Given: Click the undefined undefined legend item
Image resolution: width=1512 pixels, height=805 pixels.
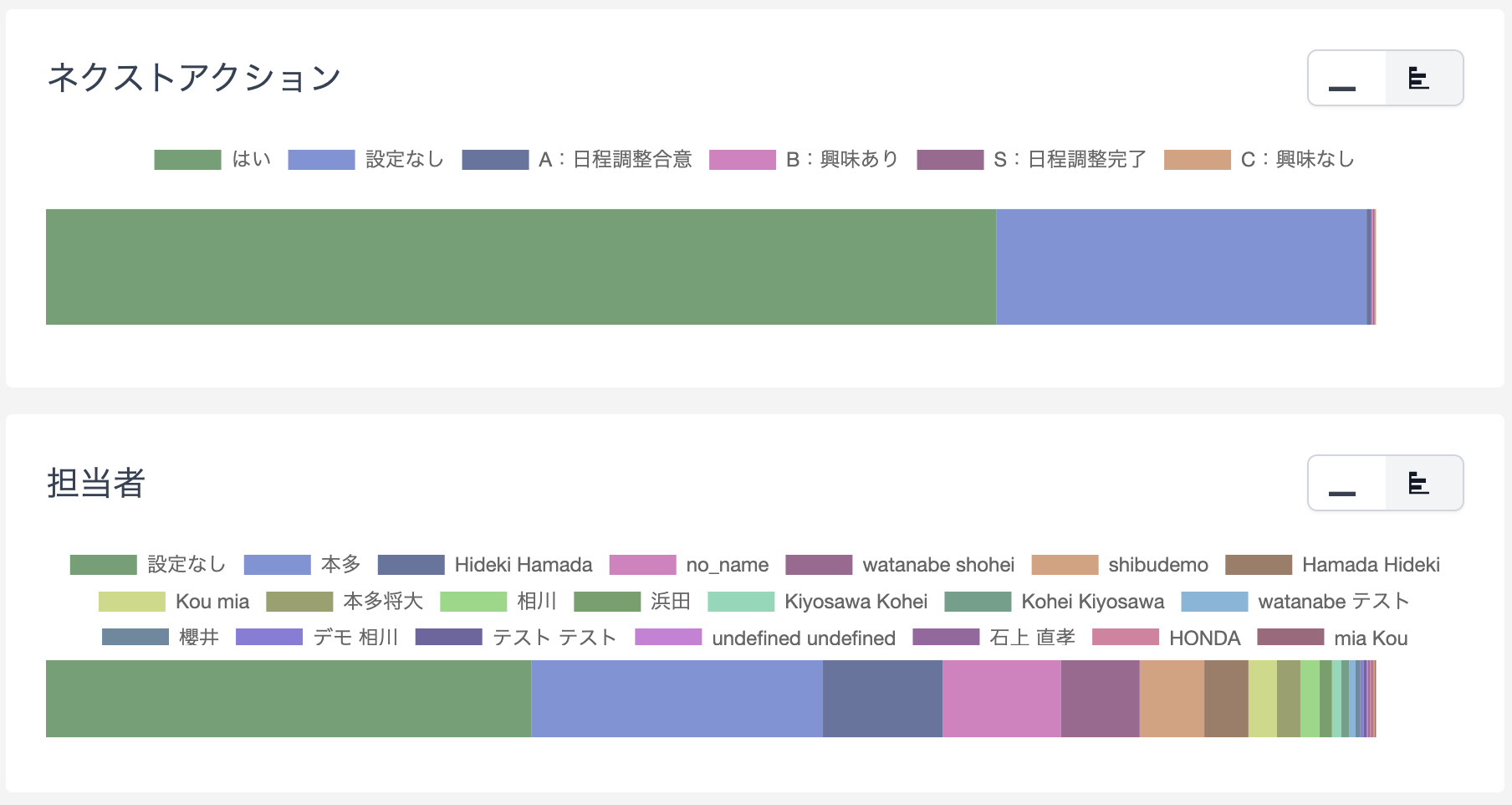Looking at the screenshot, I should (765, 638).
